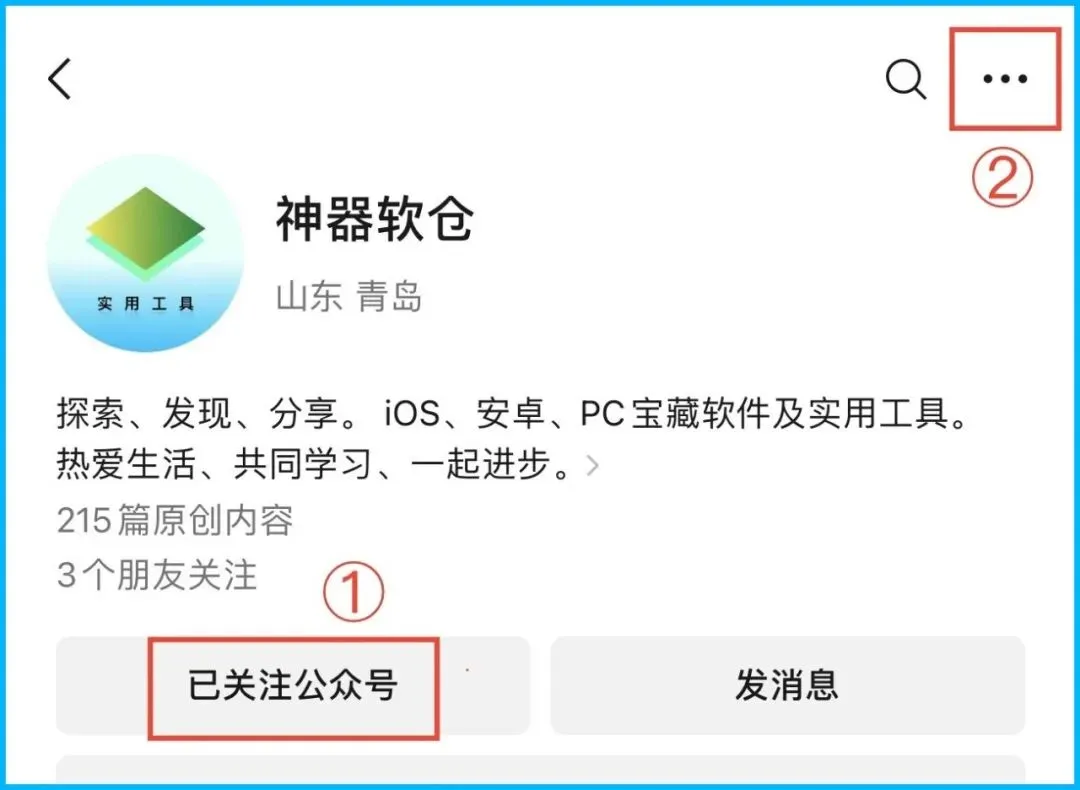Tap the partially visible gray bar at bottom

coord(541,769)
